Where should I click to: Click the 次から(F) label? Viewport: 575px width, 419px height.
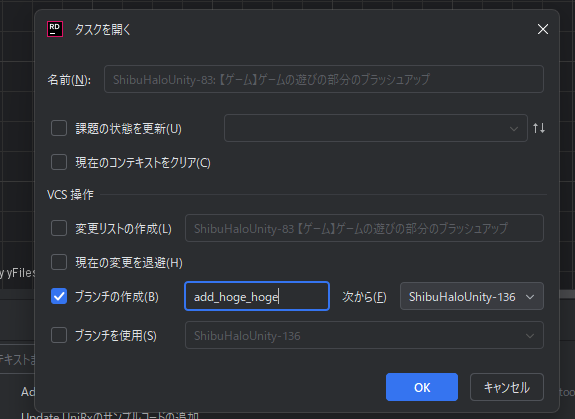364,297
